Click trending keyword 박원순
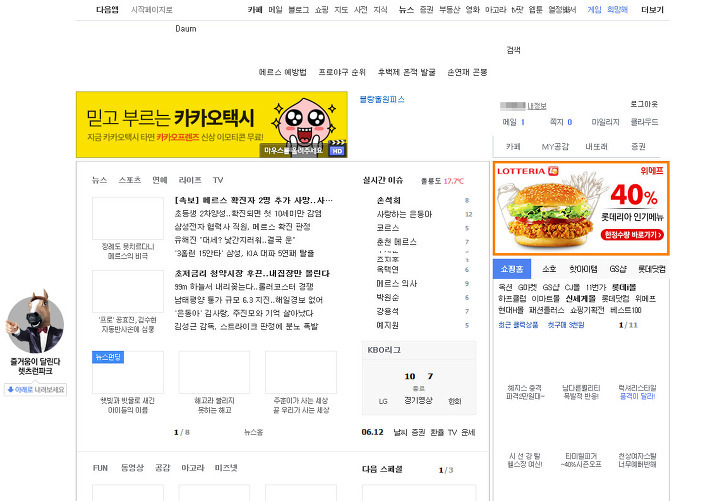Screen dimensions: 710x501 (388, 298)
